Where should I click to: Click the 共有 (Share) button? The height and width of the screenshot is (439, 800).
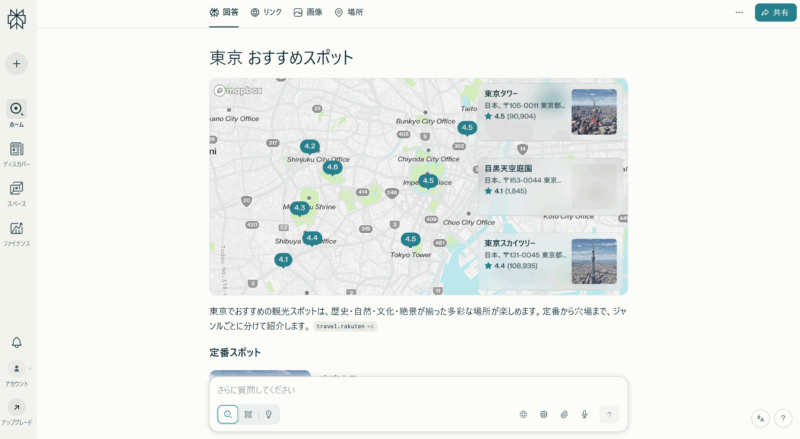775,12
